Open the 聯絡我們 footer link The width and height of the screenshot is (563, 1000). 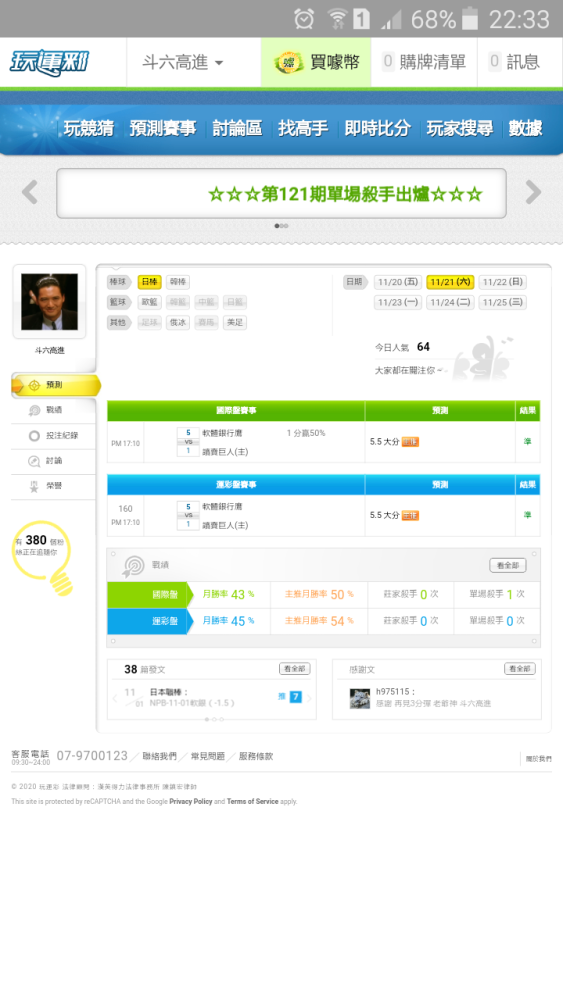159,756
